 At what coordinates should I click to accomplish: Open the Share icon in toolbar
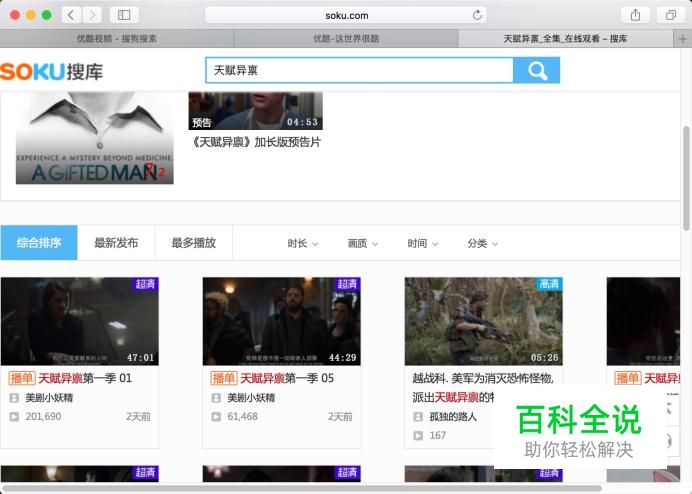pyautogui.click(x=635, y=15)
